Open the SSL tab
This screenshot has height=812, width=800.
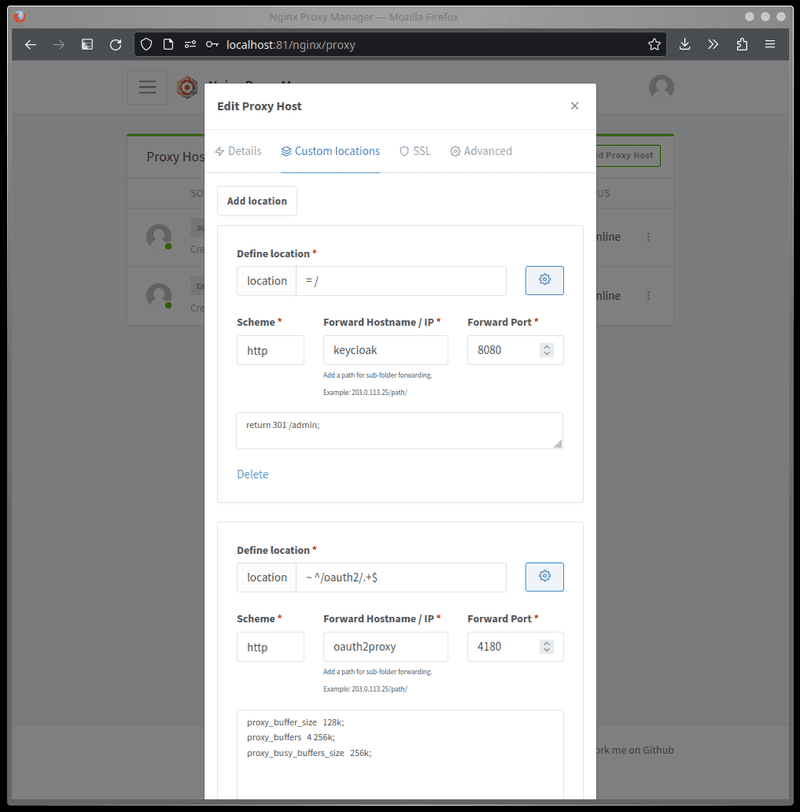pos(415,151)
